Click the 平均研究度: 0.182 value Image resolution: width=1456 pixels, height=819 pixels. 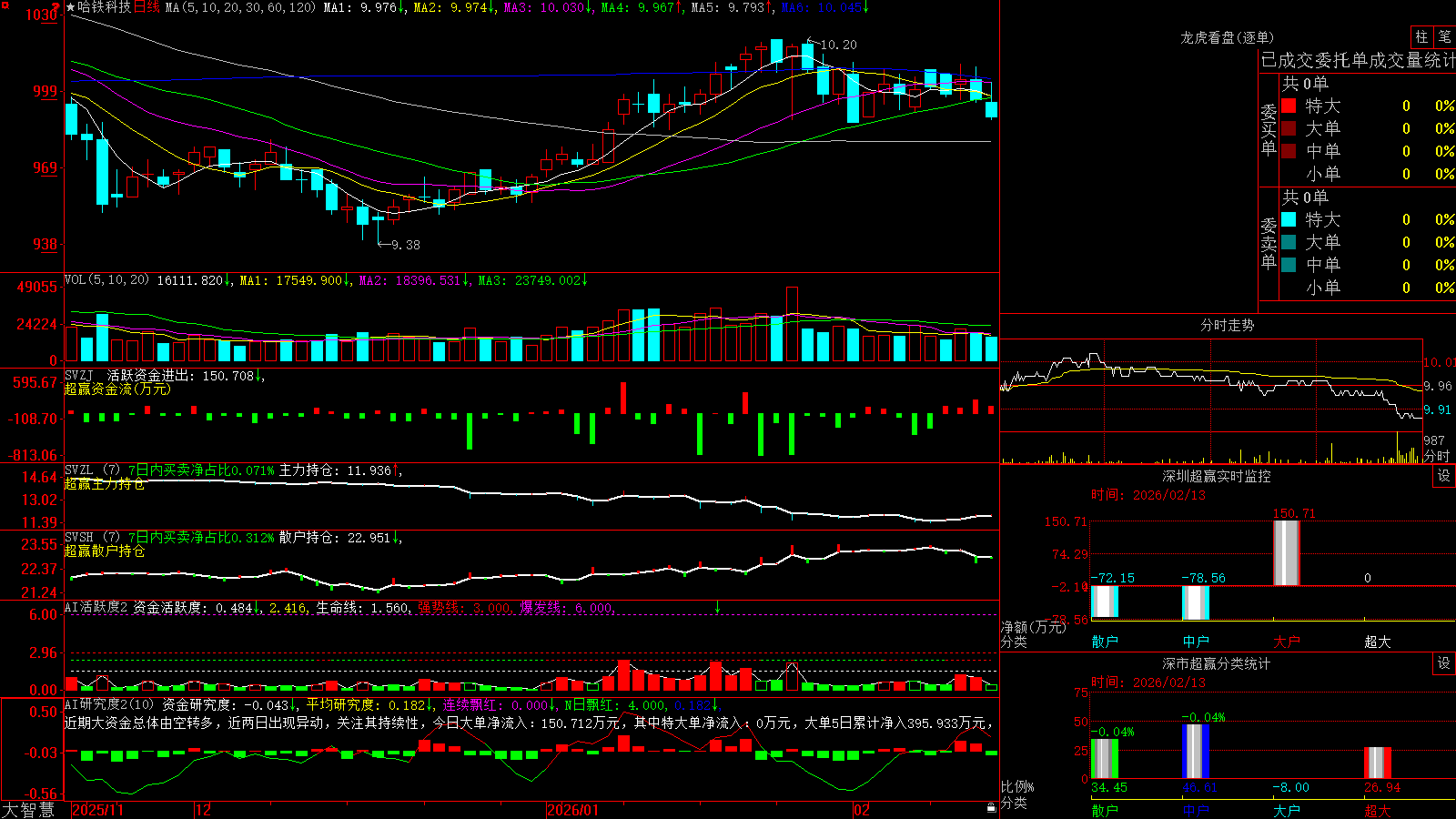tap(366, 705)
